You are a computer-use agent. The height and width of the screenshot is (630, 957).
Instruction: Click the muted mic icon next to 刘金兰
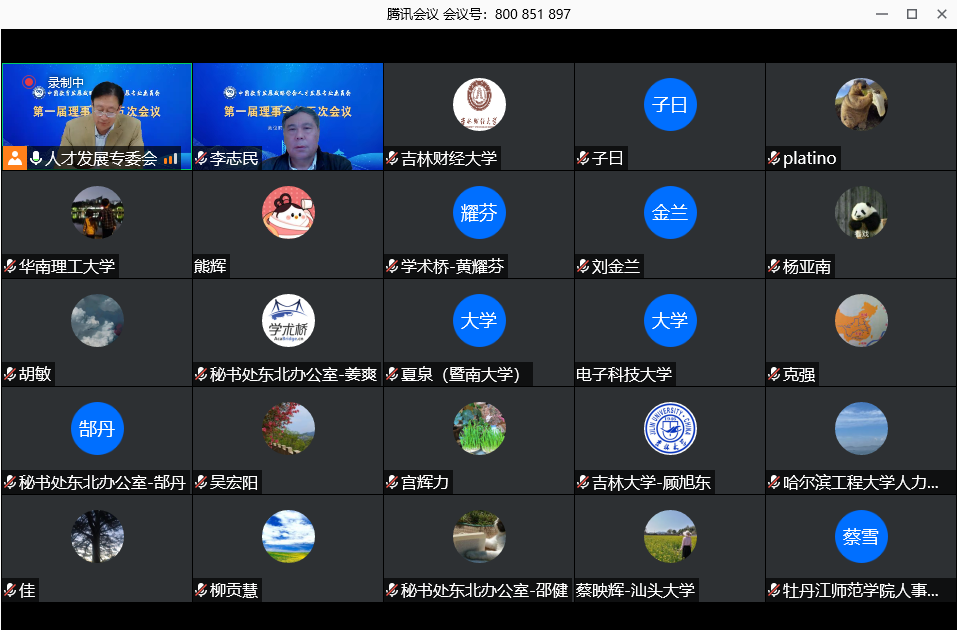[583, 266]
